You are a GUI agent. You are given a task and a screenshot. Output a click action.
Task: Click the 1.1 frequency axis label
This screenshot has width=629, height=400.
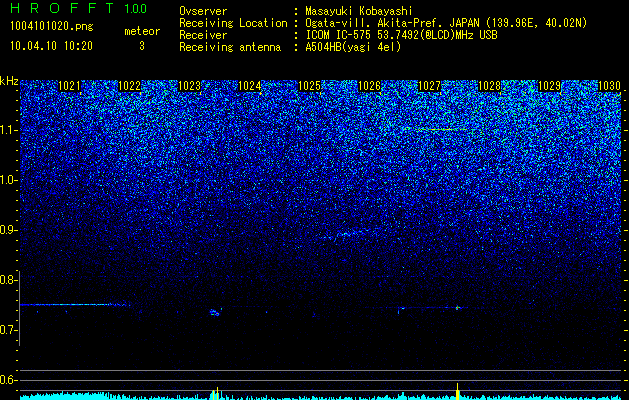(x=8, y=130)
